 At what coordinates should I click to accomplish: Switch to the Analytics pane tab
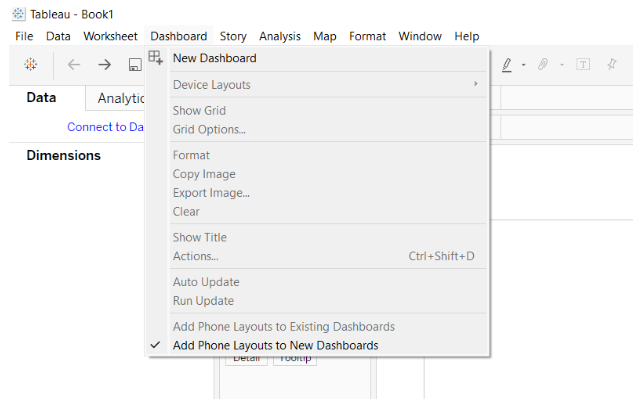122,98
